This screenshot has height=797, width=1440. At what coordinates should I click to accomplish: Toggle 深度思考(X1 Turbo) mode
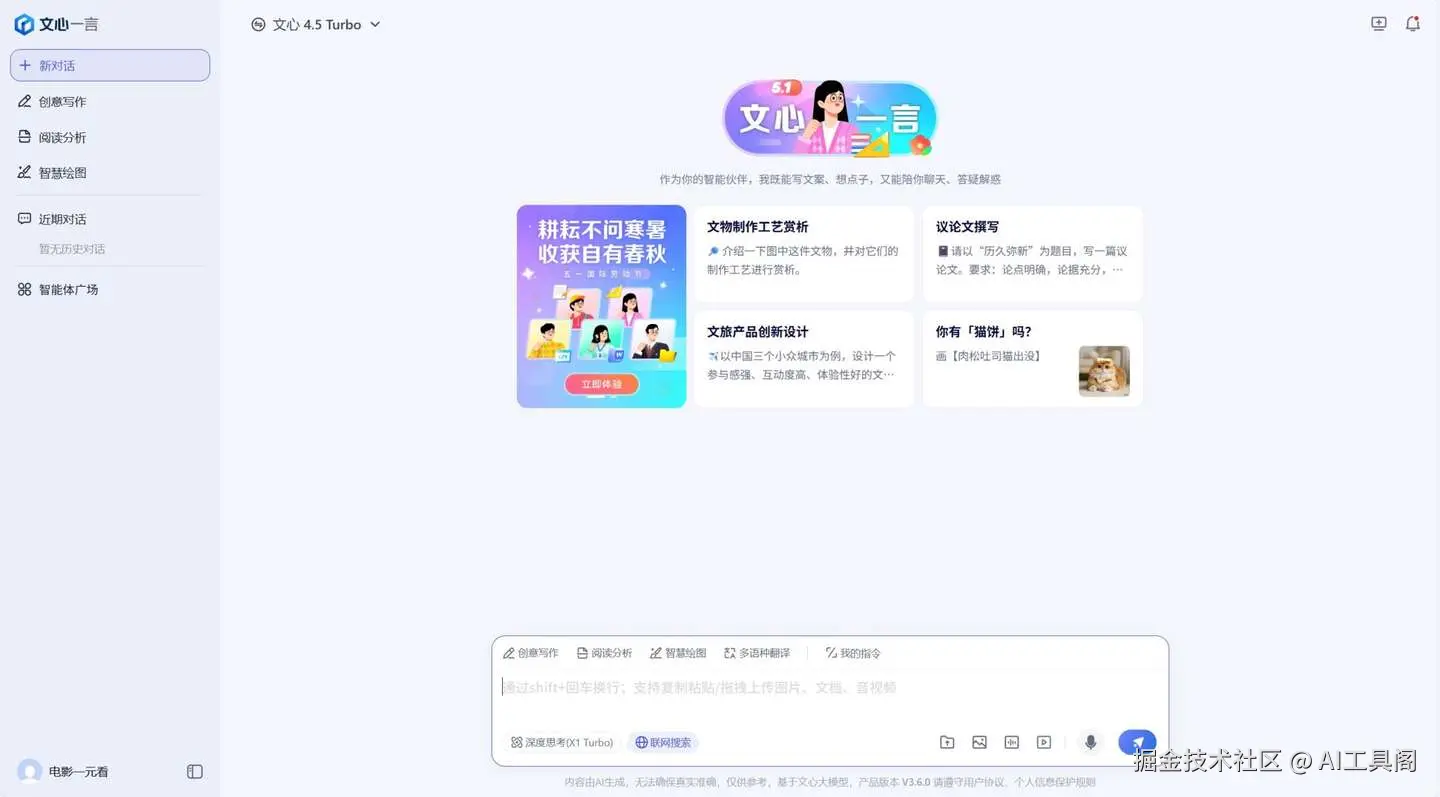point(562,742)
